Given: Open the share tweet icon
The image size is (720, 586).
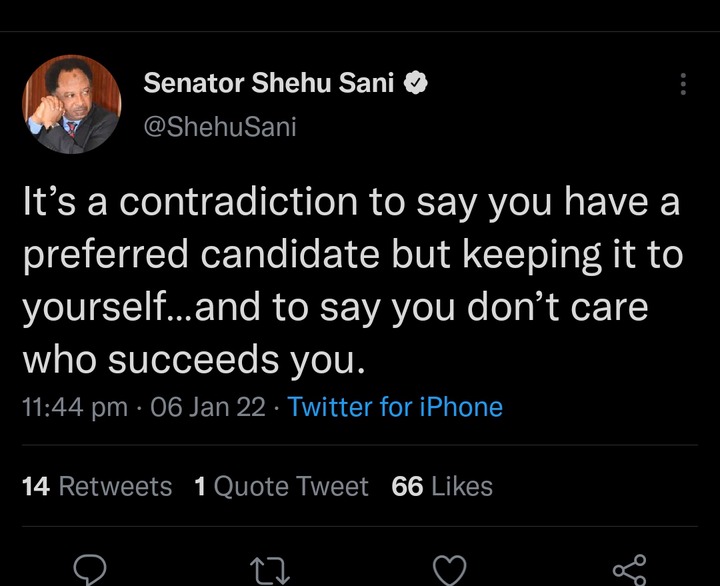Looking at the screenshot, I should point(629,568).
